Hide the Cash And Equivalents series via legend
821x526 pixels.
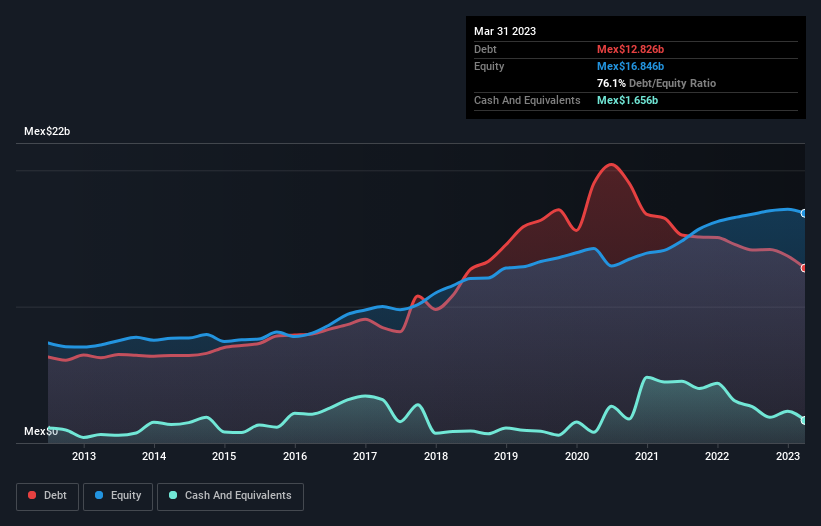(230, 495)
